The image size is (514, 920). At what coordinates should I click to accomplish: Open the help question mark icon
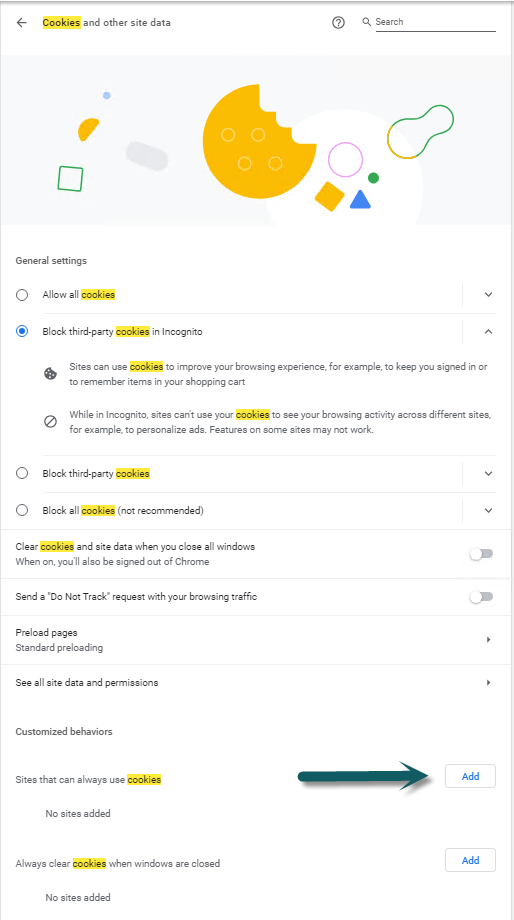338,23
